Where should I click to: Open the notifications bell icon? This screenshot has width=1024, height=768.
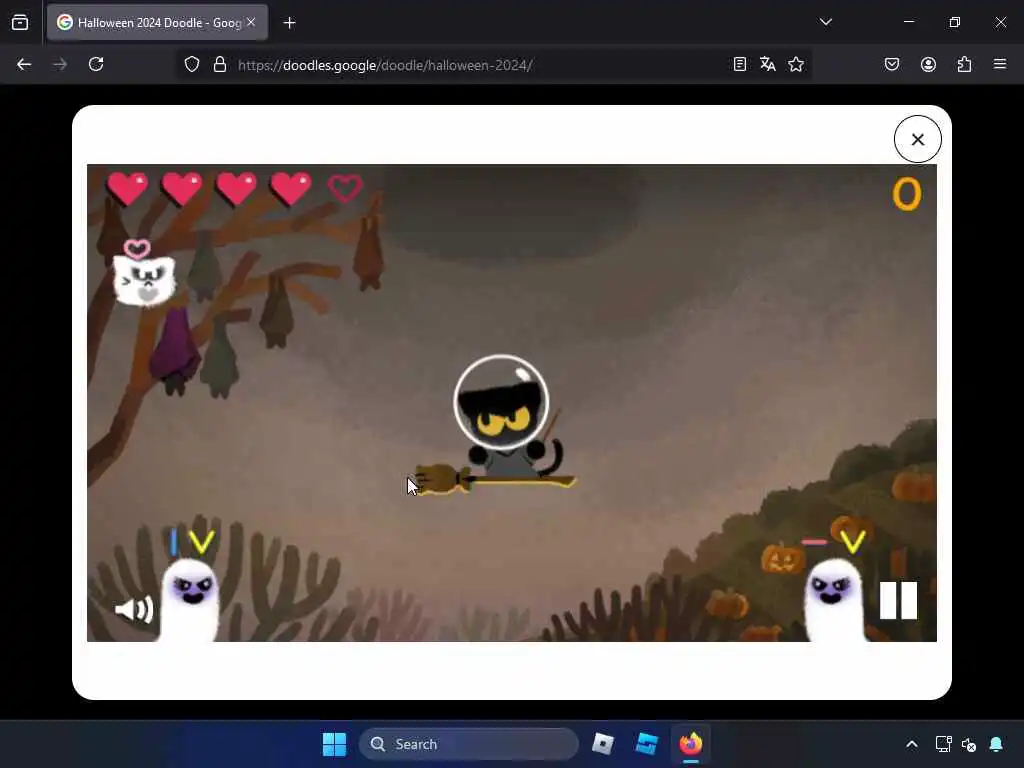[996, 744]
